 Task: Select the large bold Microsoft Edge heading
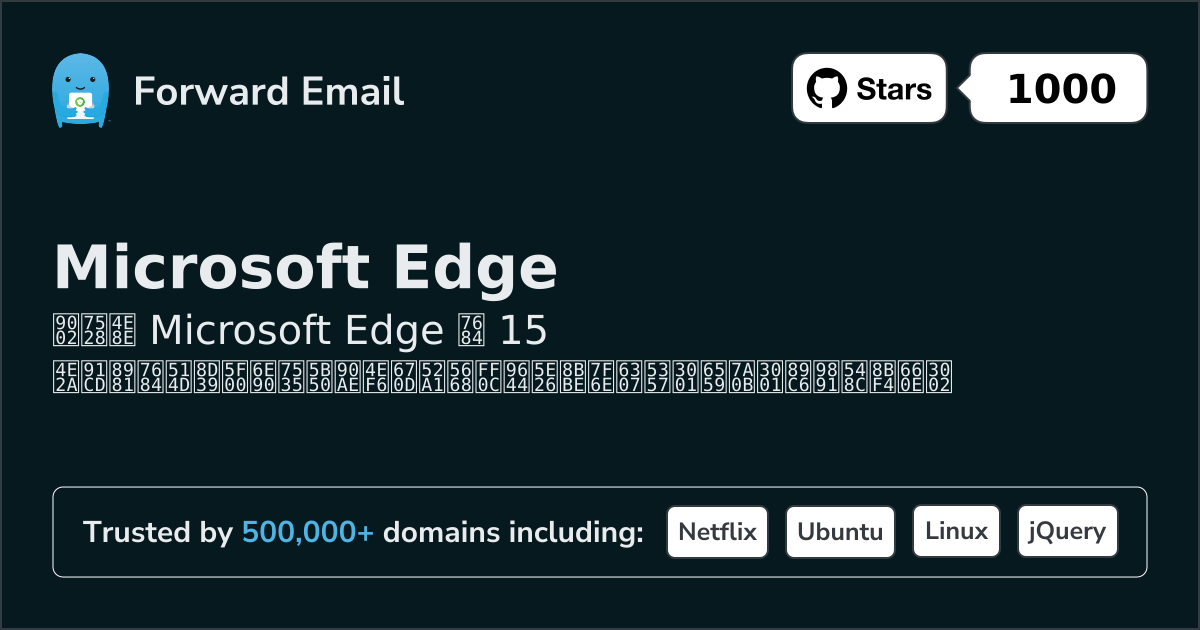305,267
